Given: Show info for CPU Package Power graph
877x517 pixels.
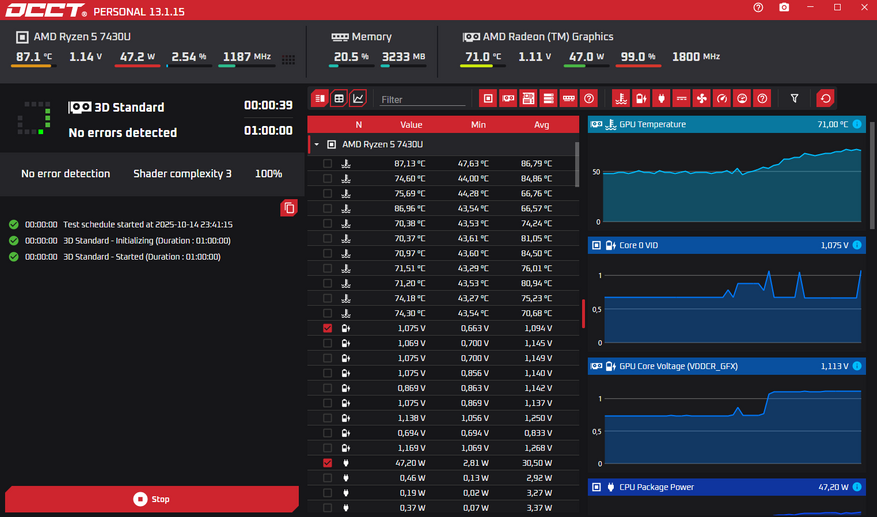Looking at the screenshot, I should pos(857,487).
